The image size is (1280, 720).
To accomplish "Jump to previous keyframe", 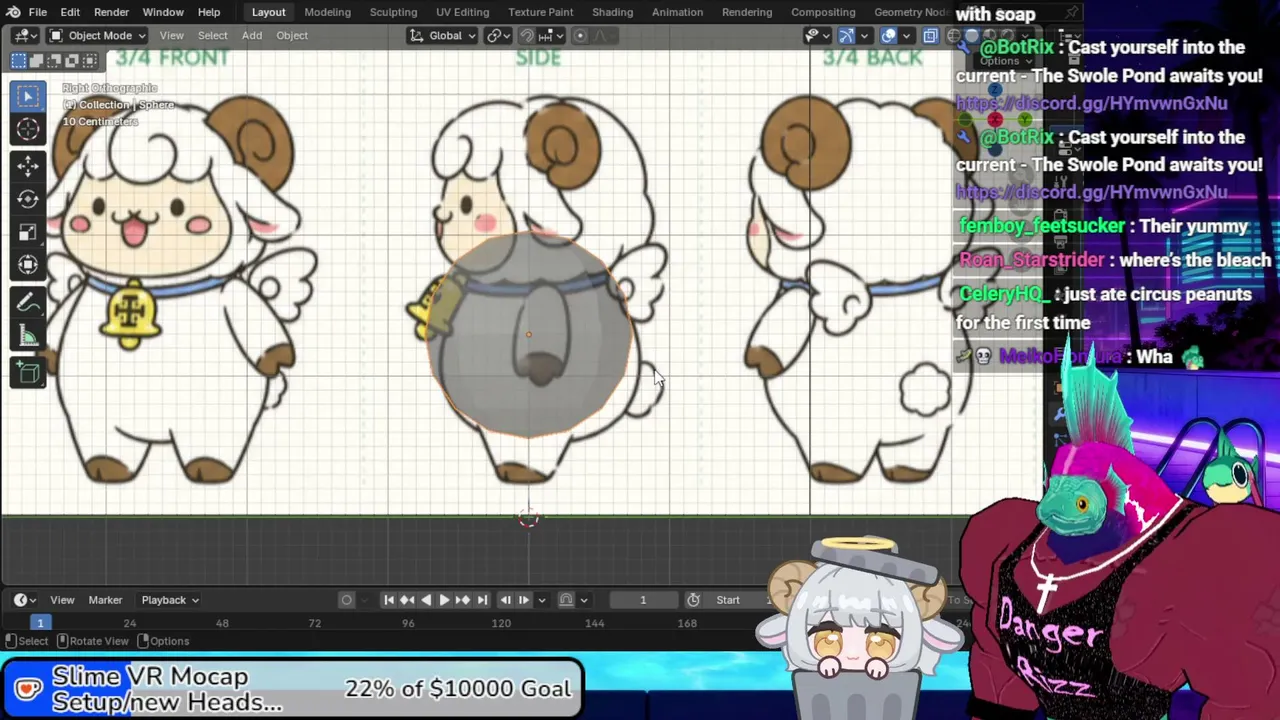I will click(x=407, y=600).
